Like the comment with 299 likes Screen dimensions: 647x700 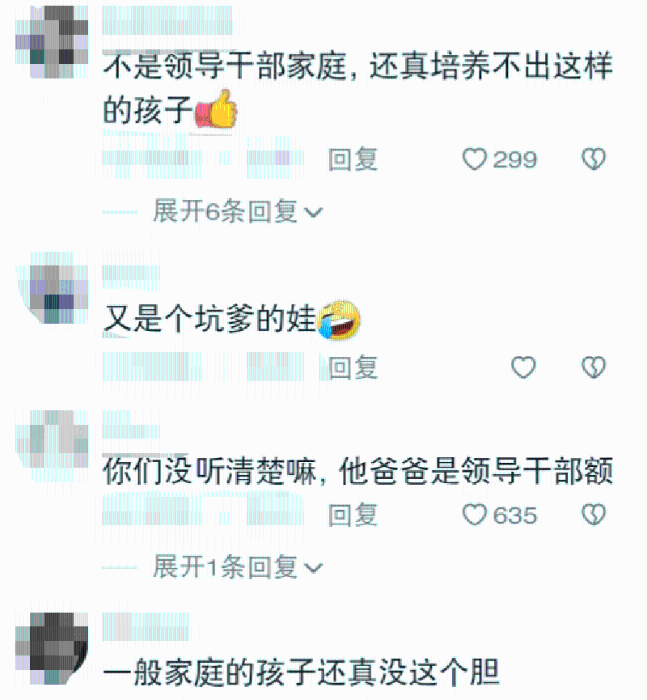click(474, 159)
